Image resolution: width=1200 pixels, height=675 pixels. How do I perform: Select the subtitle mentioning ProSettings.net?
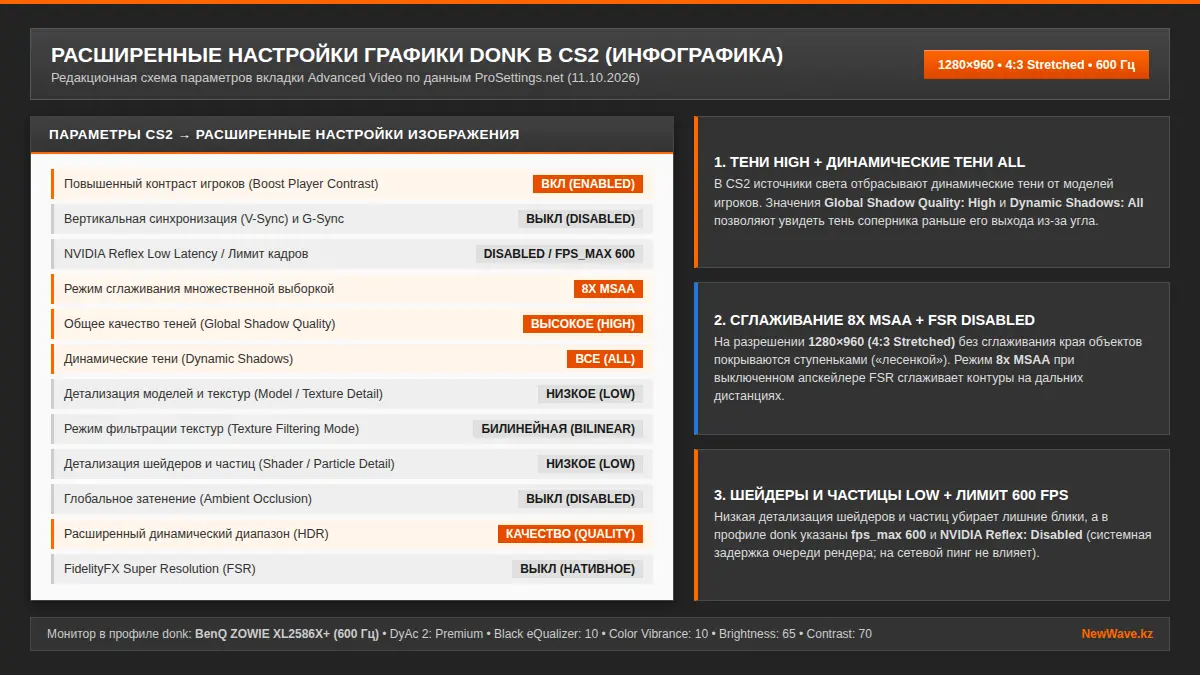coord(345,77)
